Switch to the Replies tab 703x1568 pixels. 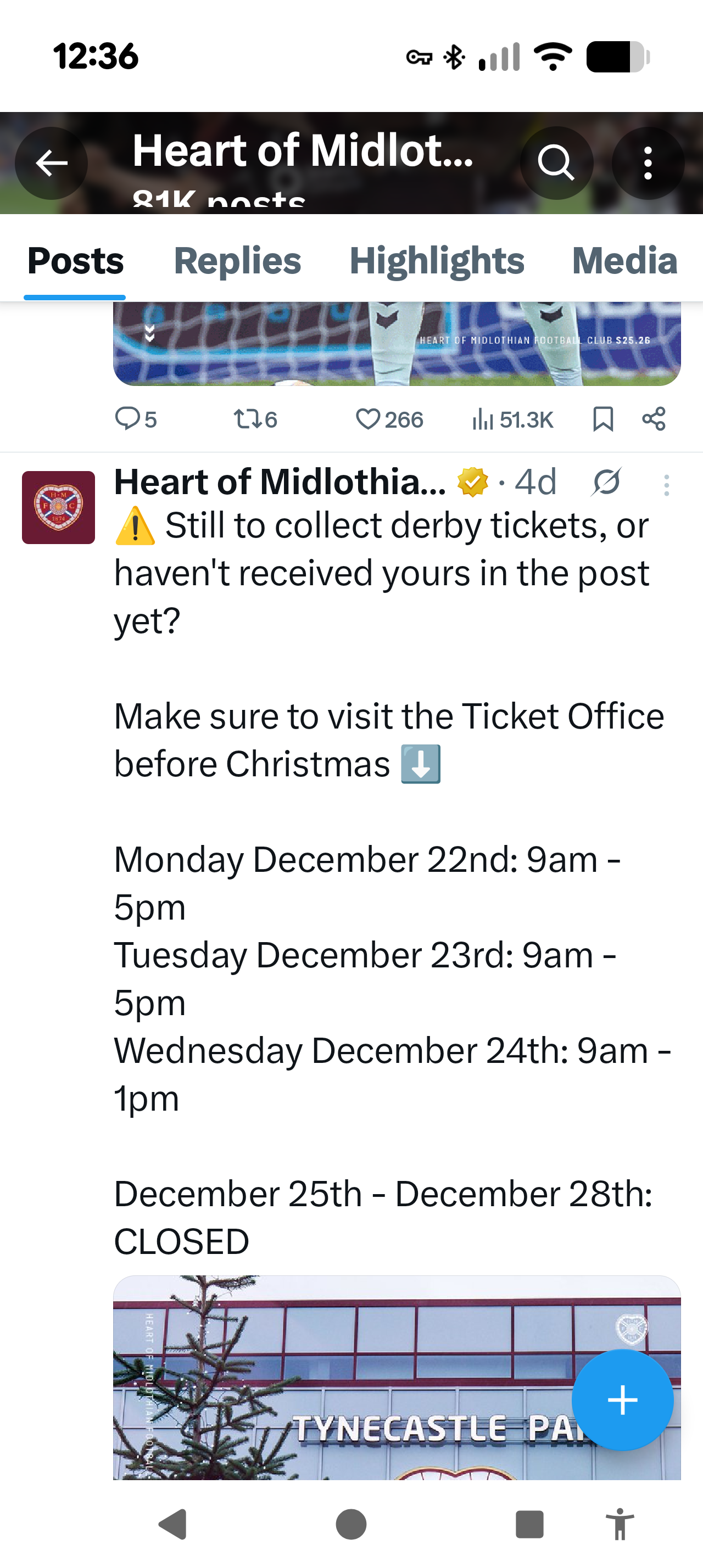[237, 261]
